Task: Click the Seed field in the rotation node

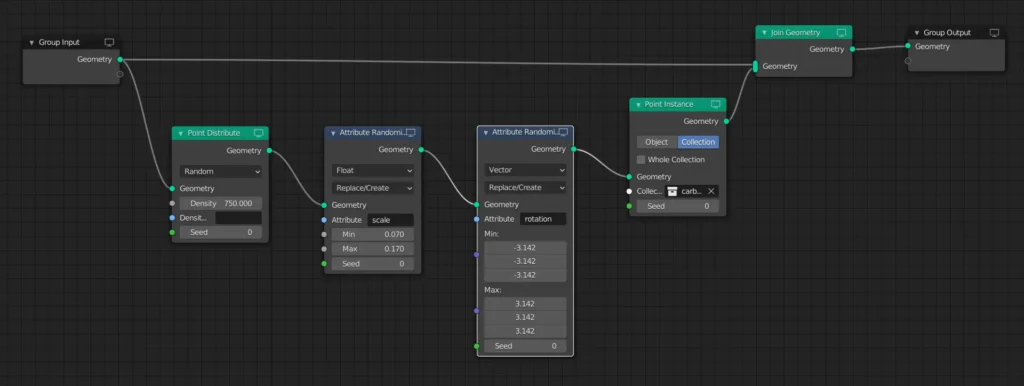Action: (x=525, y=346)
